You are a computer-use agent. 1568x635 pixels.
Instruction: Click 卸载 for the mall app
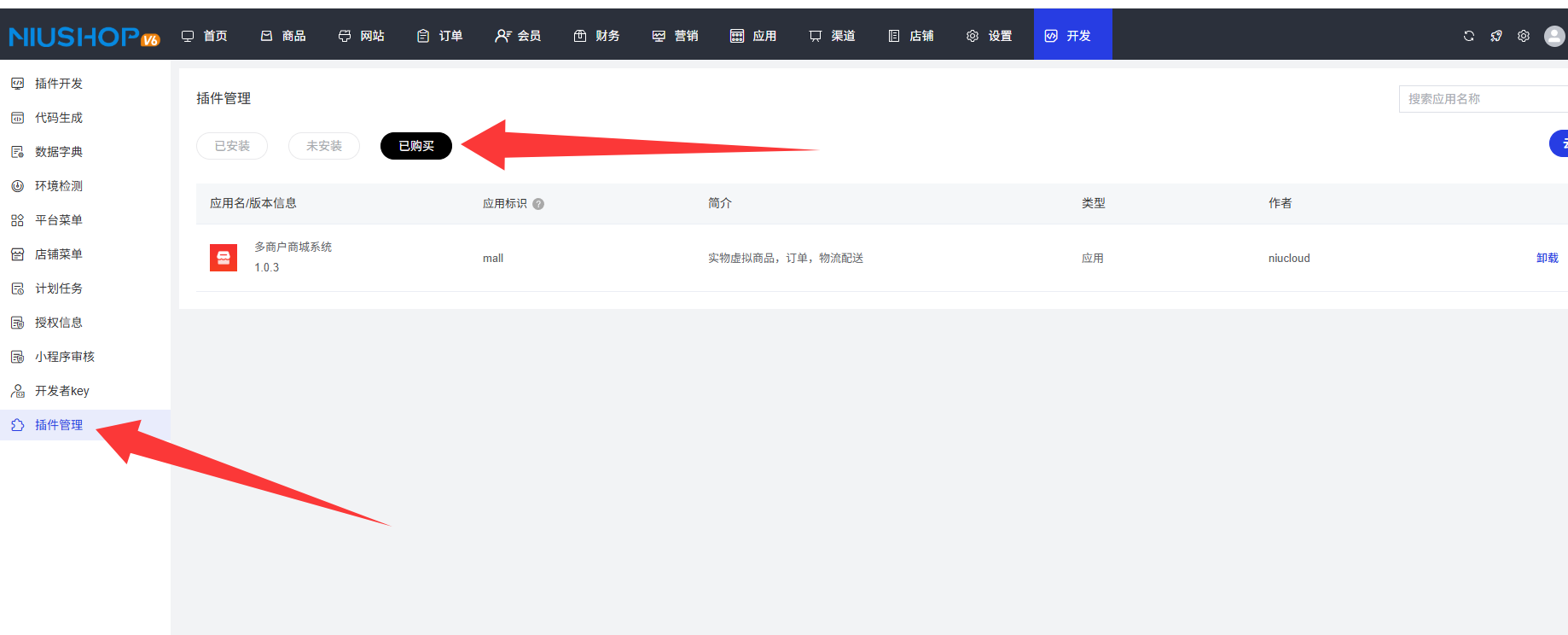[1548, 258]
